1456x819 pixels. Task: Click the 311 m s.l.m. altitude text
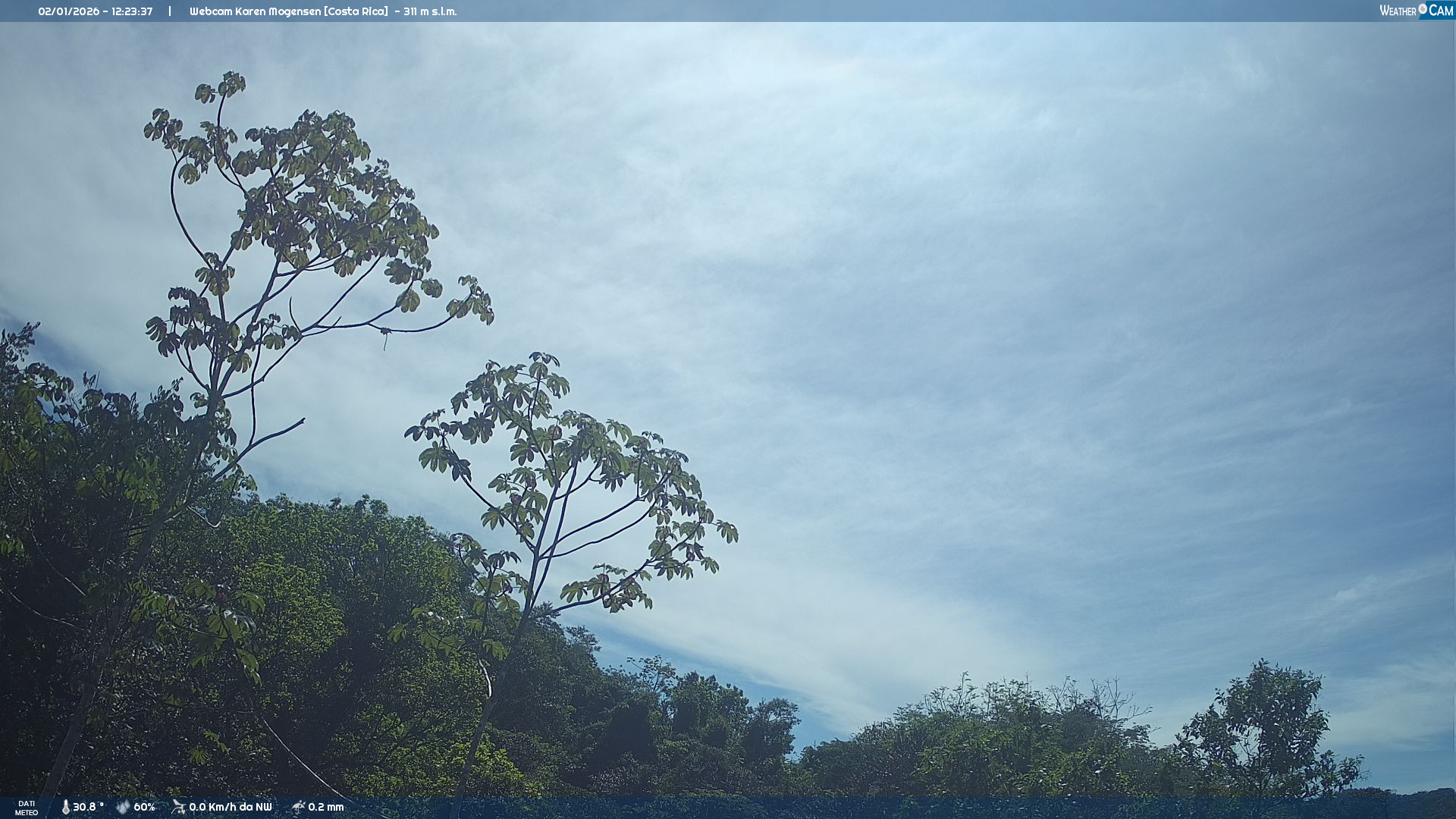click(430, 11)
